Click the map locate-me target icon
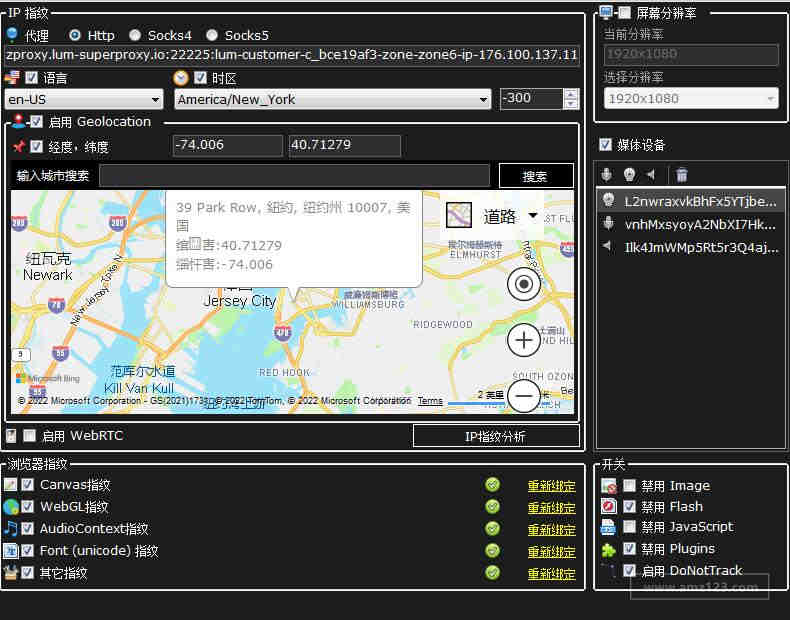Viewport: 790px width, 620px height. pyautogui.click(x=524, y=284)
